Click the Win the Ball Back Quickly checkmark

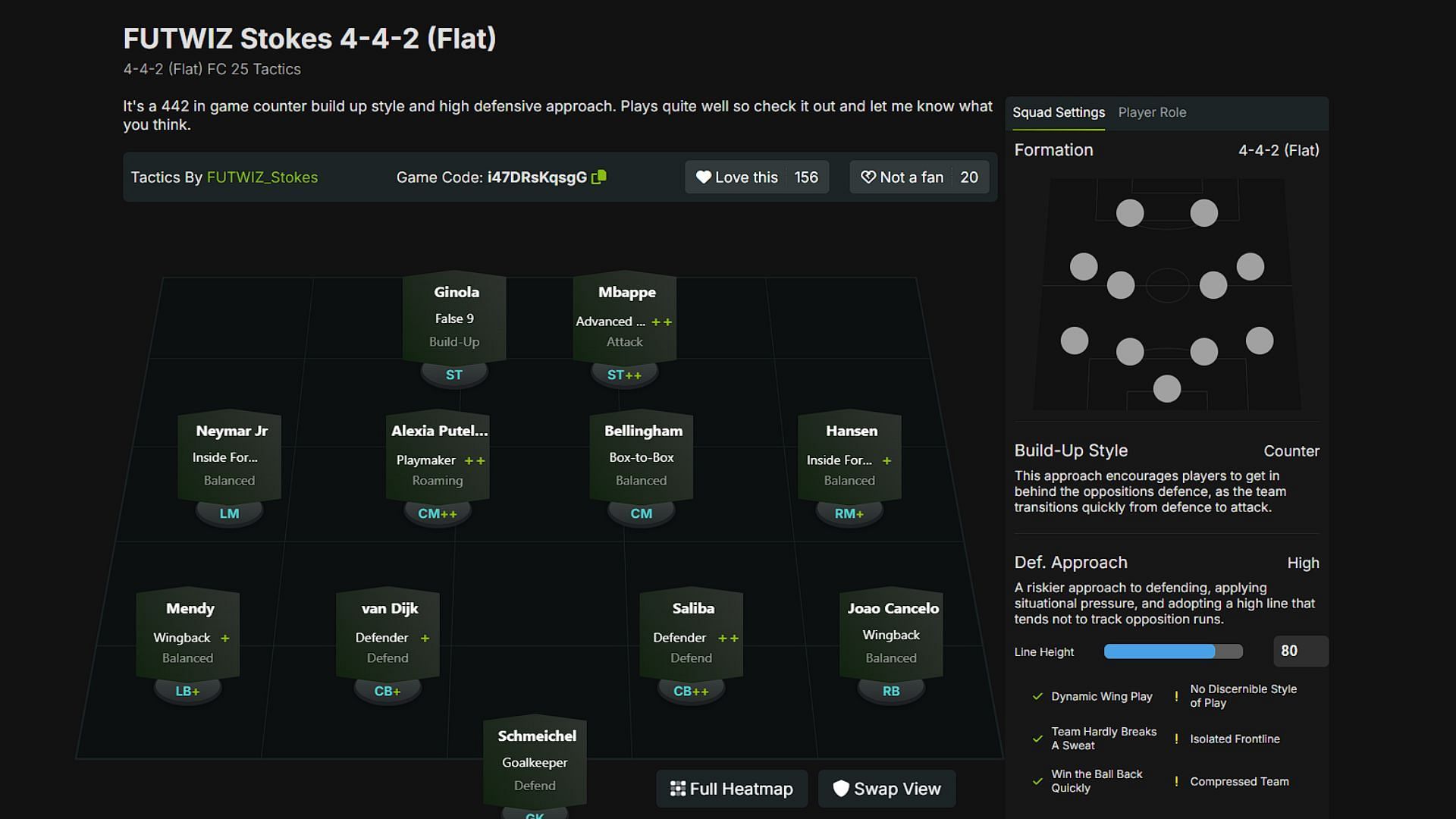tap(1037, 781)
